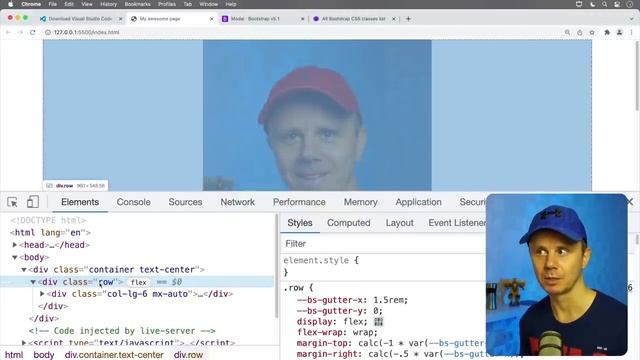Click the live-server comment line
The image size is (640, 360).
[122, 331]
